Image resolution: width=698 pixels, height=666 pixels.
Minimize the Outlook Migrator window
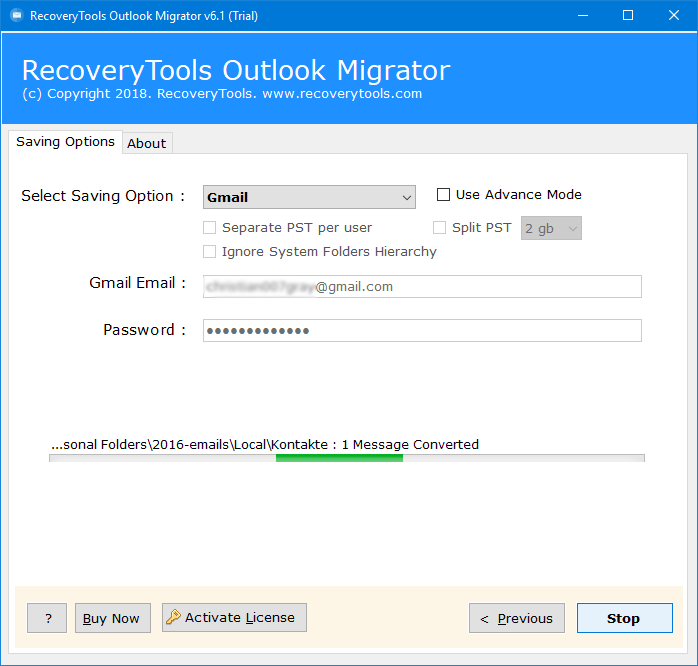pos(583,16)
